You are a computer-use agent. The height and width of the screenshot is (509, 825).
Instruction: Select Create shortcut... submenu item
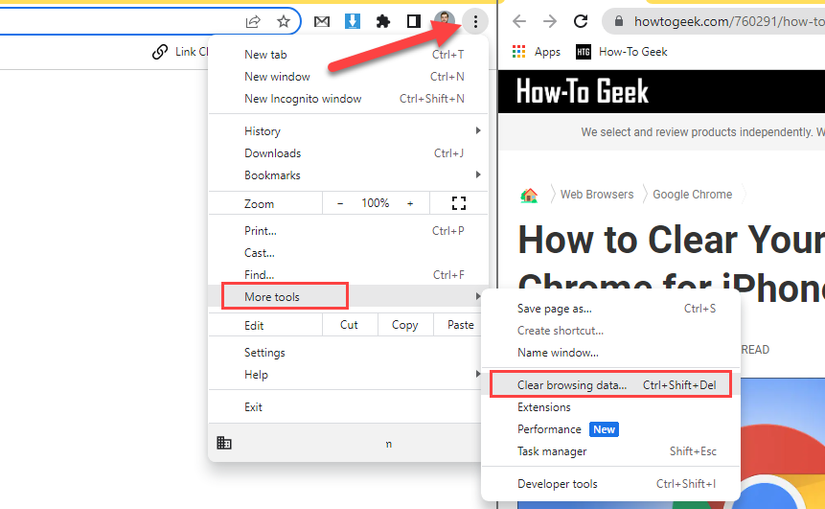pyautogui.click(x=611, y=331)
